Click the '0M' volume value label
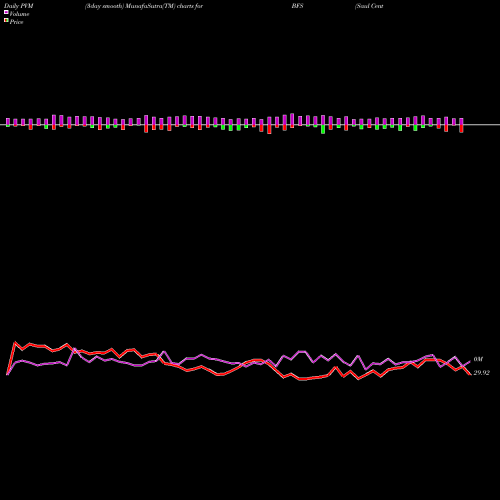This screenshot has height=500, width=500. coord(478,359)
